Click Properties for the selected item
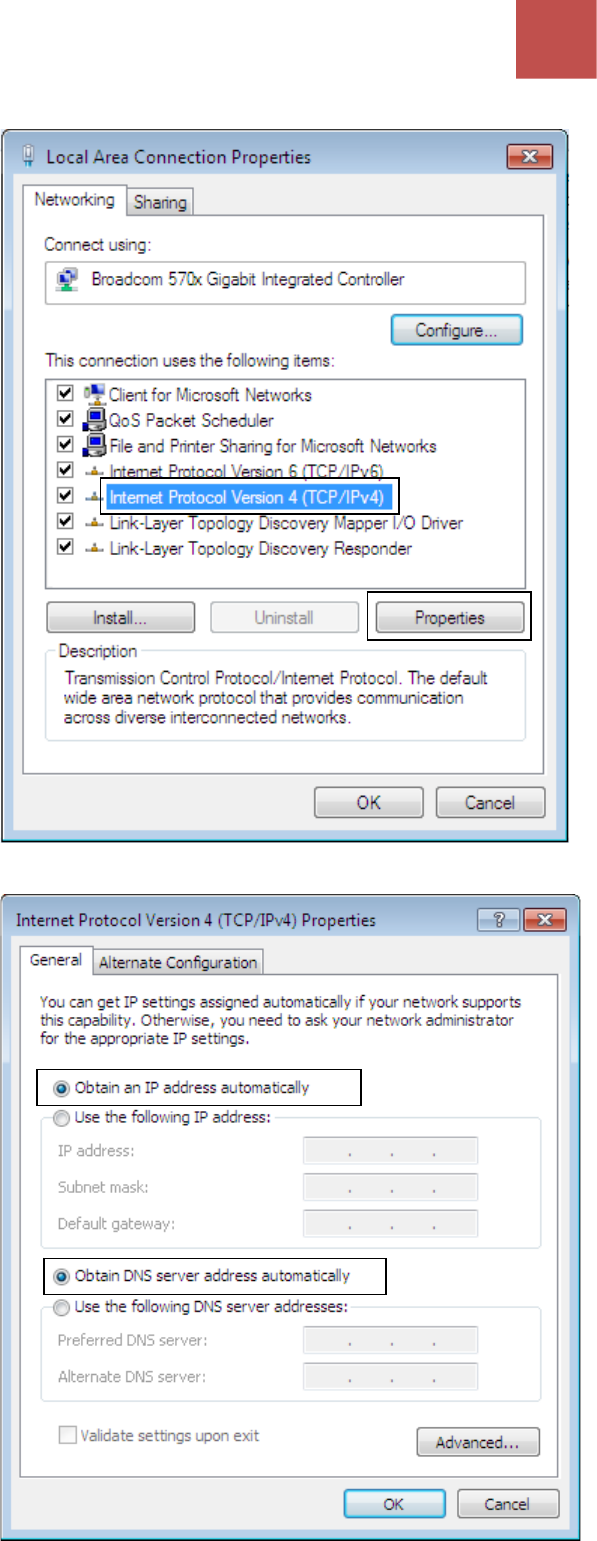Viewport: 597px width, 1541px height. click(x=449, y=618)
